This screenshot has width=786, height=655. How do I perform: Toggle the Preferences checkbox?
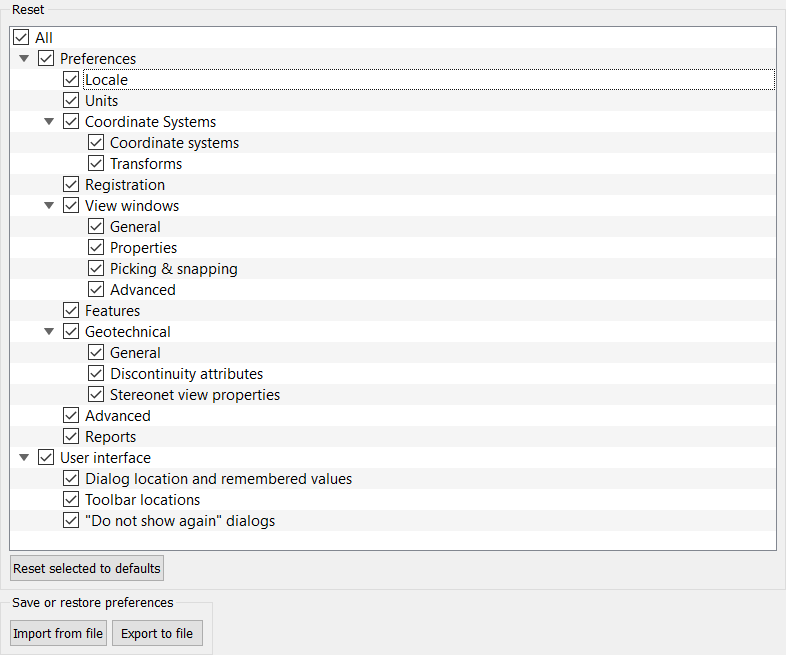[46, 59]
